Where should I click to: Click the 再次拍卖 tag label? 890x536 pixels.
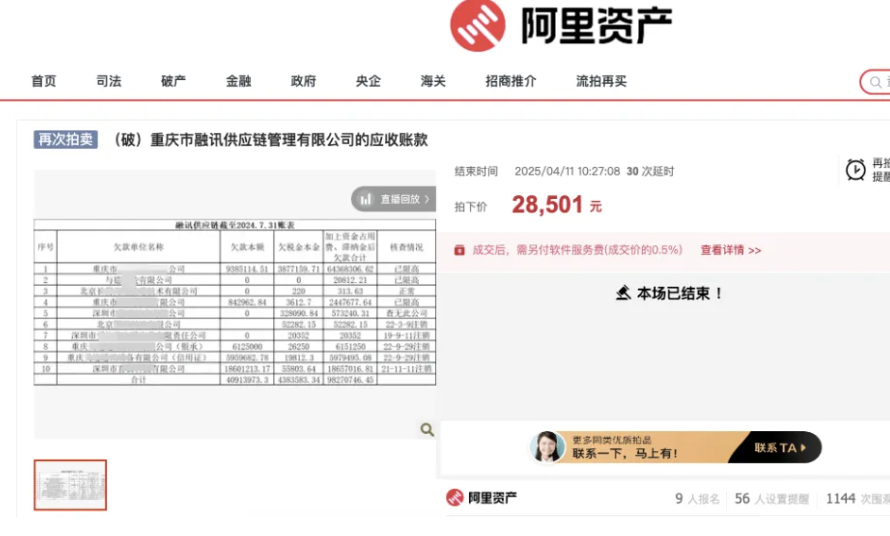[66, 140]
